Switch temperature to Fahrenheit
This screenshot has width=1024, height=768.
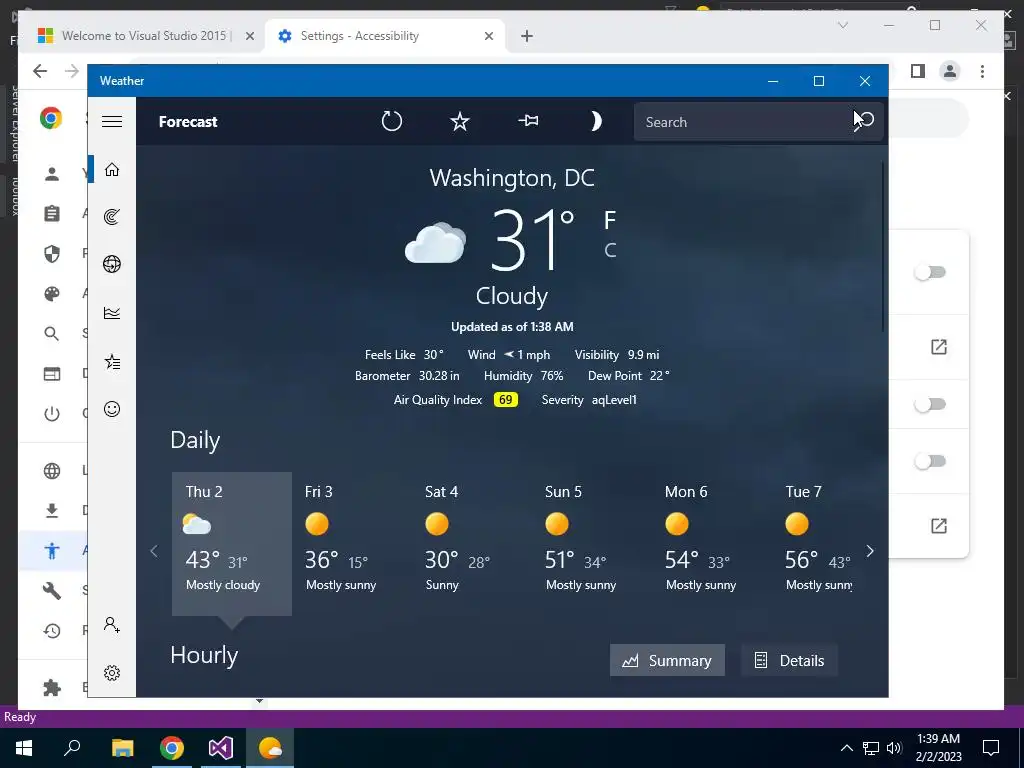click(609, 220)
